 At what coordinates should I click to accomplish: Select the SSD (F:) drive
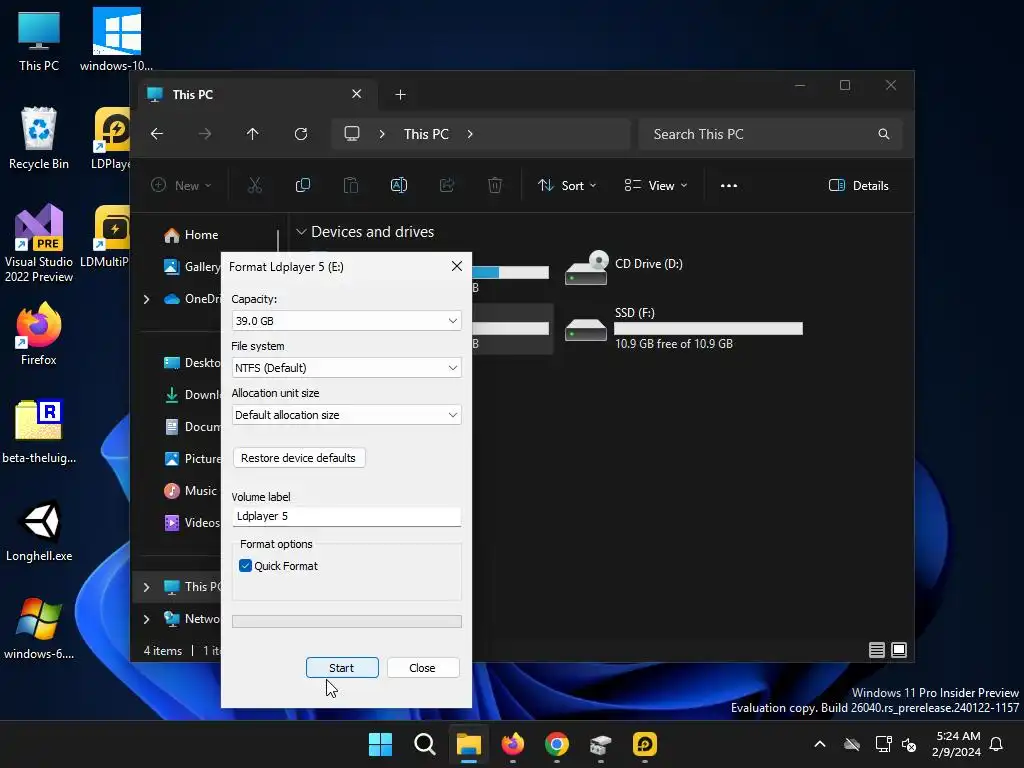click(684, 328)
